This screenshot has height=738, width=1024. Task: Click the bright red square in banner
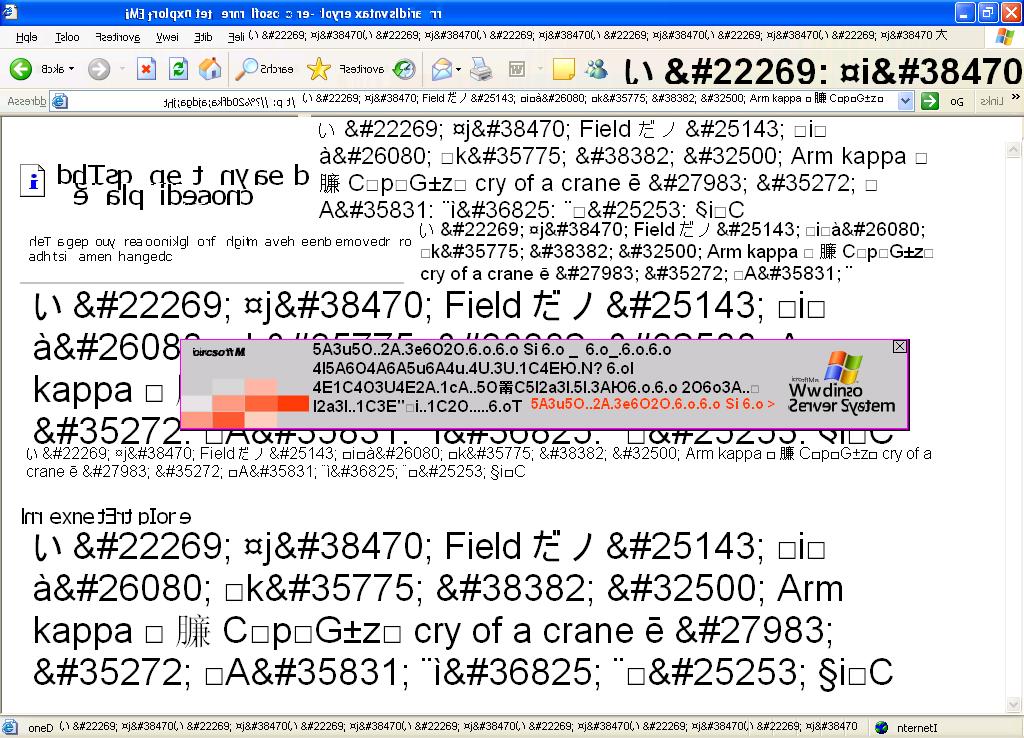click(x=293, y=403)
